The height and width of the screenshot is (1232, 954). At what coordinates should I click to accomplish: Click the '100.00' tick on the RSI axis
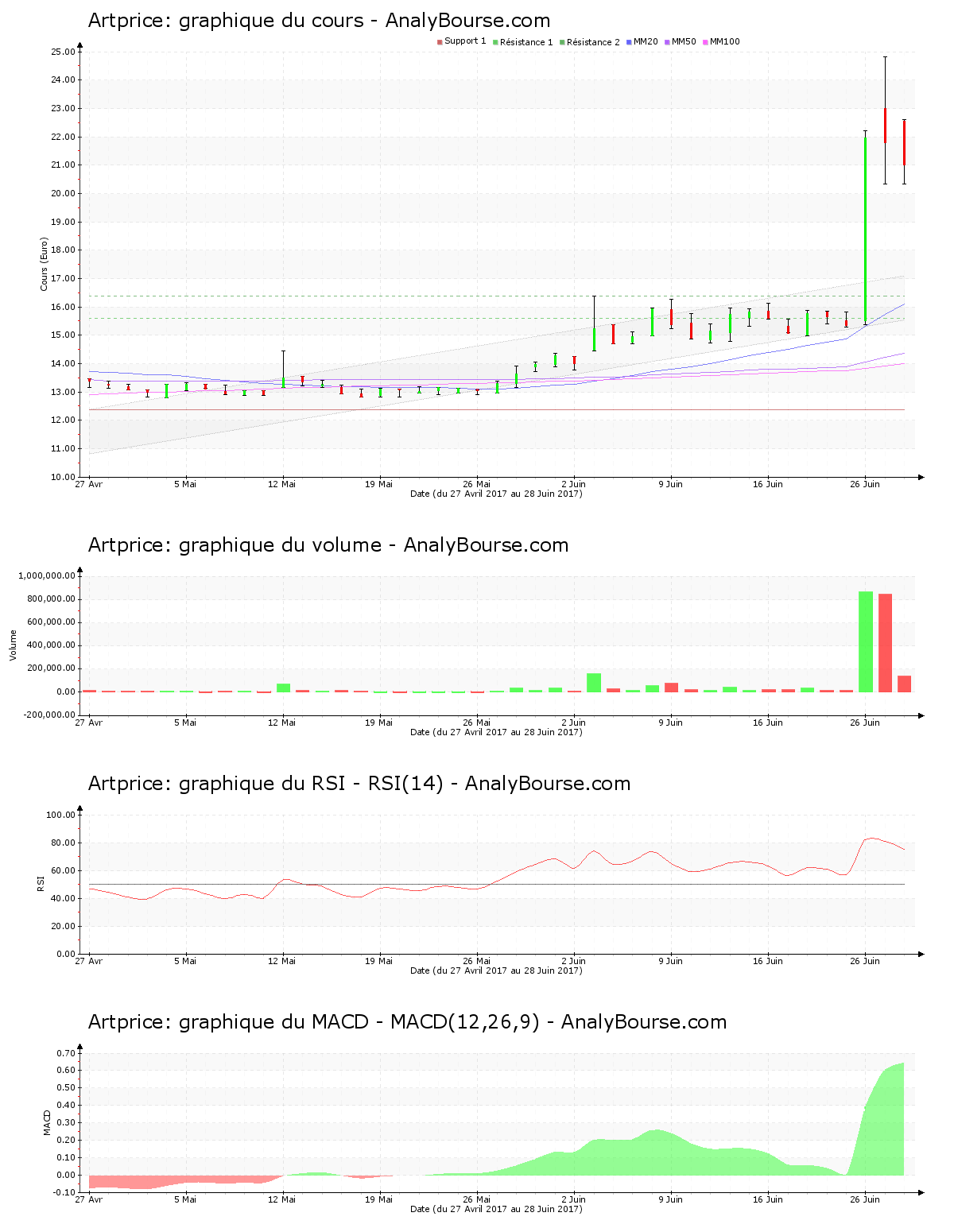(x=60, y=815)
